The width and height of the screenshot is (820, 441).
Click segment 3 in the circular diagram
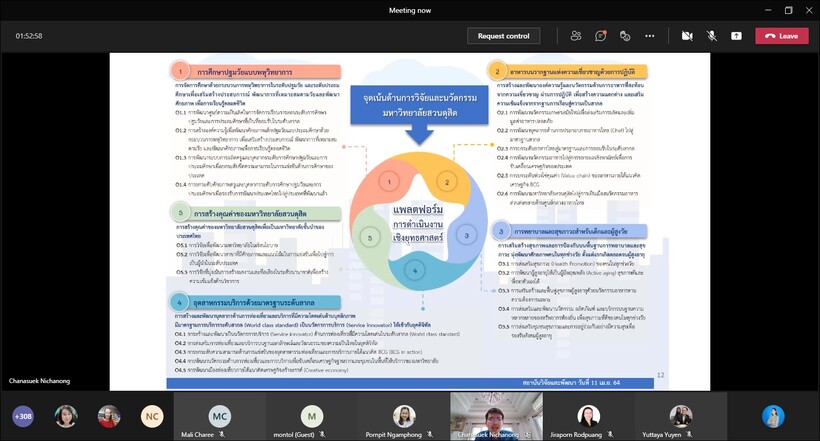point(466,235)
